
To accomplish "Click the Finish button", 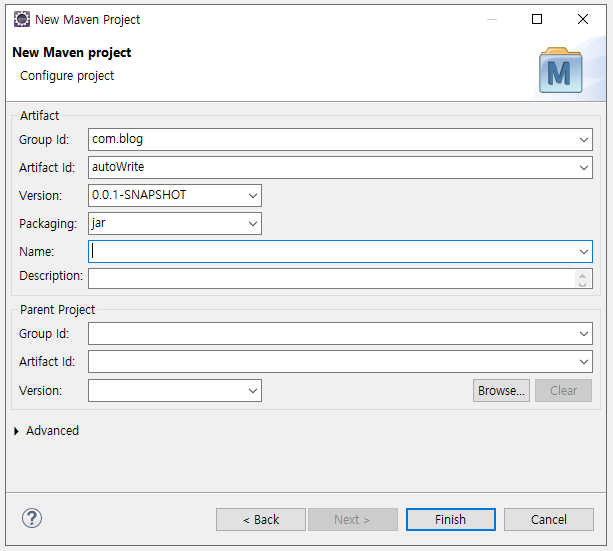I will [x=451, y=520].
